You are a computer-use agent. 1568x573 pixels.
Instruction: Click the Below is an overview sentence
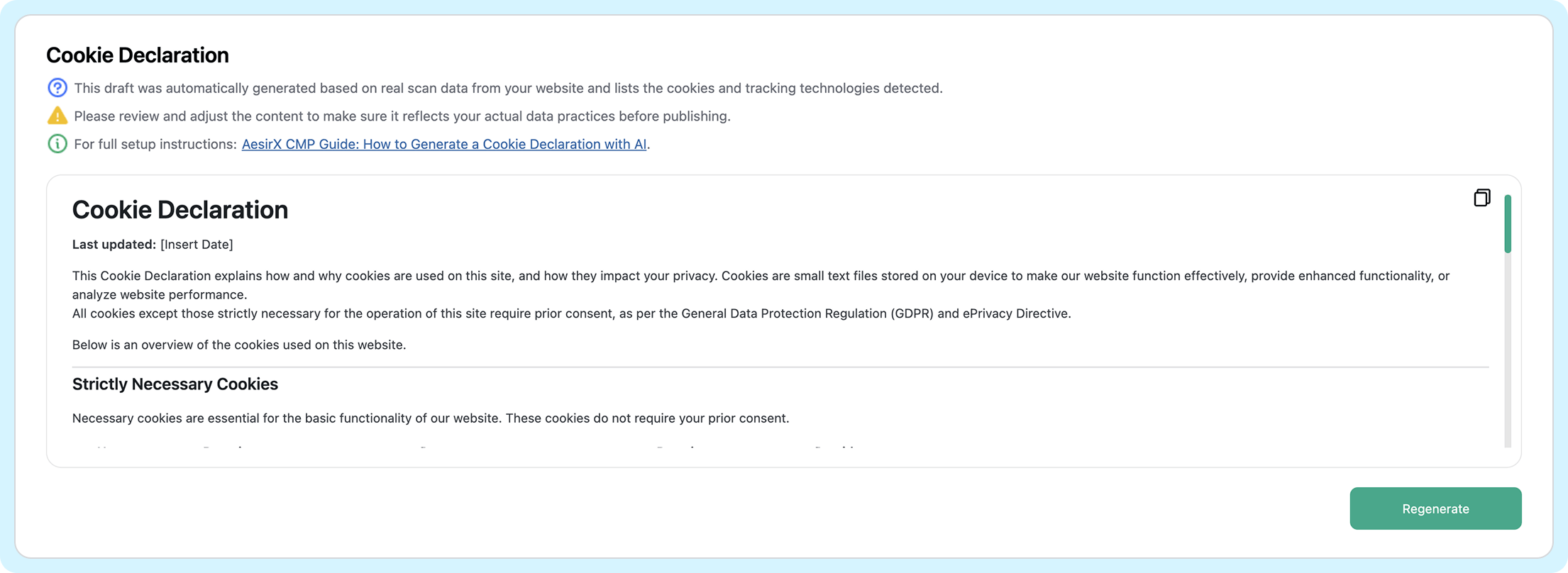[x=239, y=345]
